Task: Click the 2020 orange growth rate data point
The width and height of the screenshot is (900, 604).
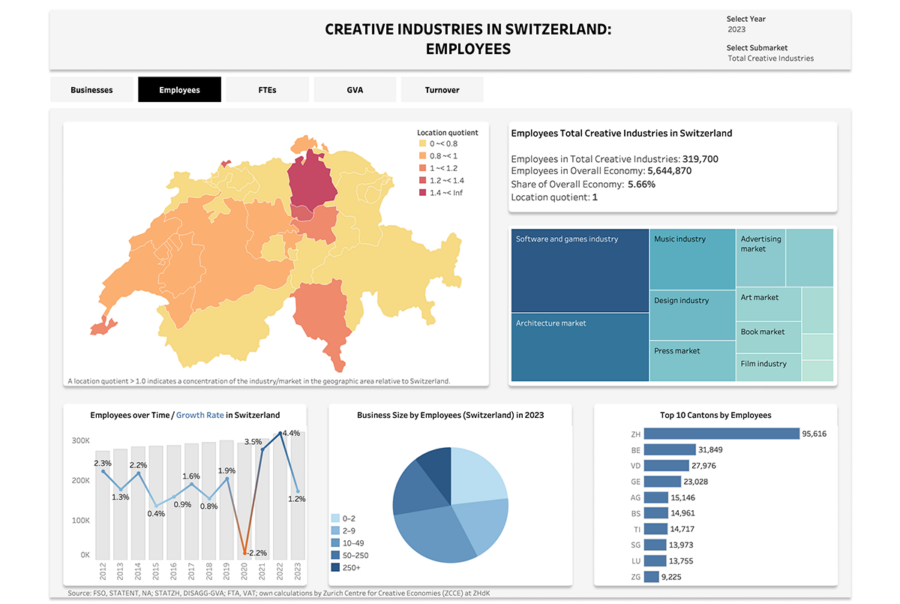Action: tap(245, 552)
